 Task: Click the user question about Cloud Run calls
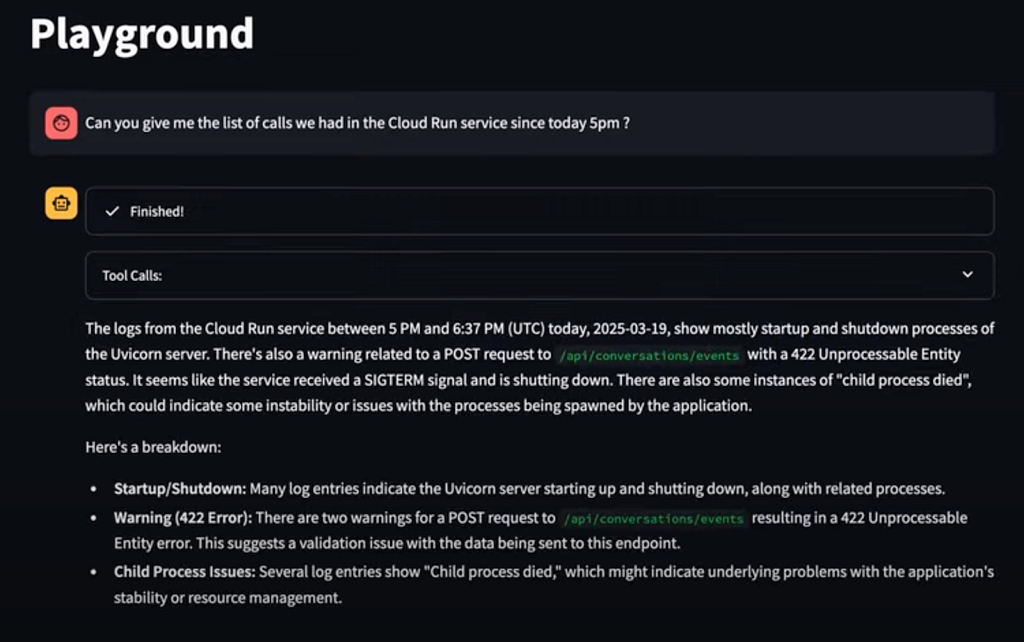point(357,123)
